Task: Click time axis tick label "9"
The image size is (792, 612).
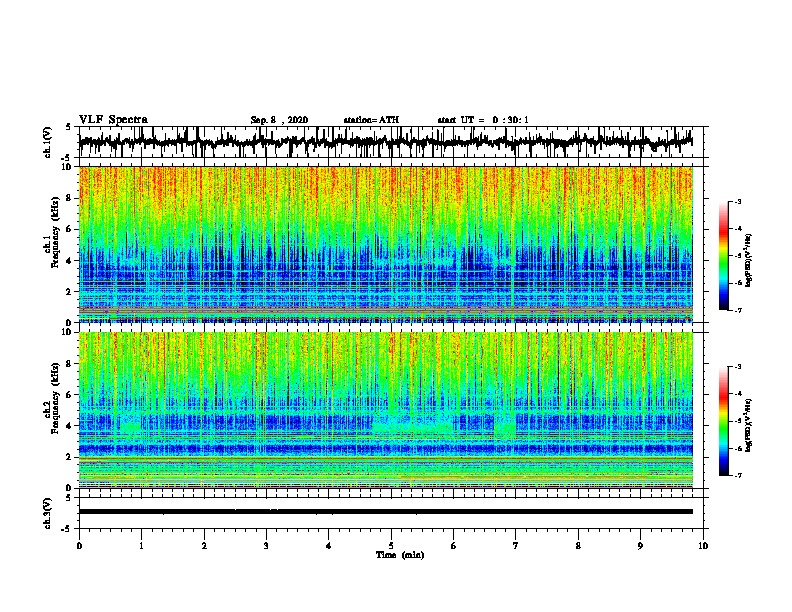Action: pyautogui.click(x=640, y=546)
